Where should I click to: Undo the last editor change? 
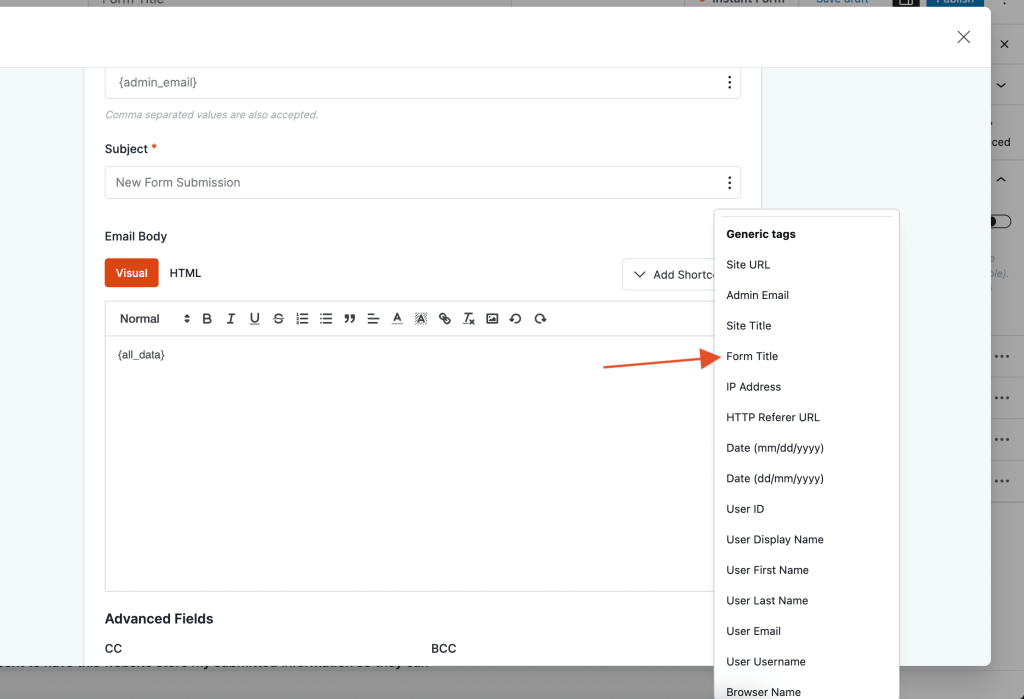pyautogui.click(x=516, y=318)
